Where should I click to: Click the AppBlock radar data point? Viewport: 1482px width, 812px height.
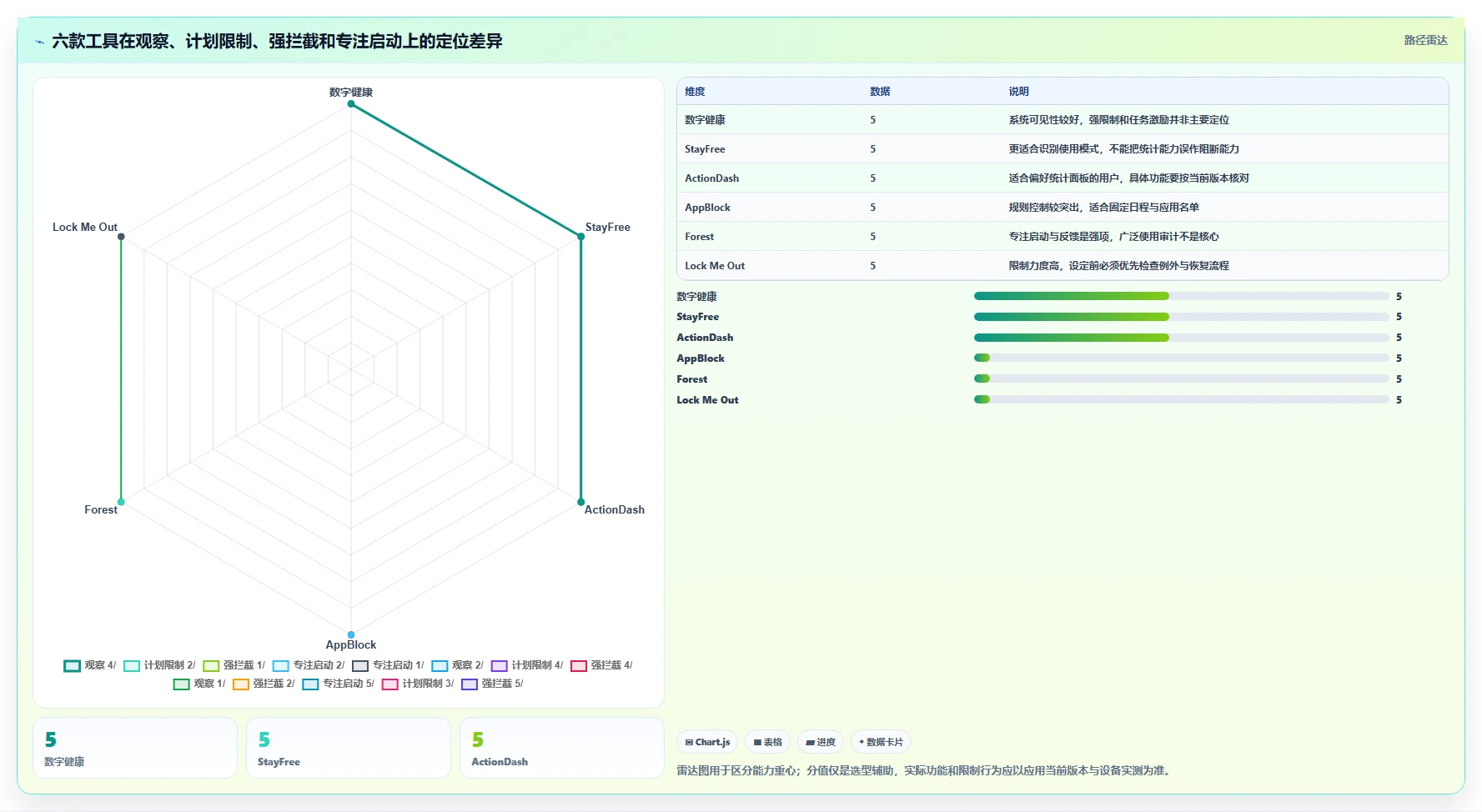[351, 634]
